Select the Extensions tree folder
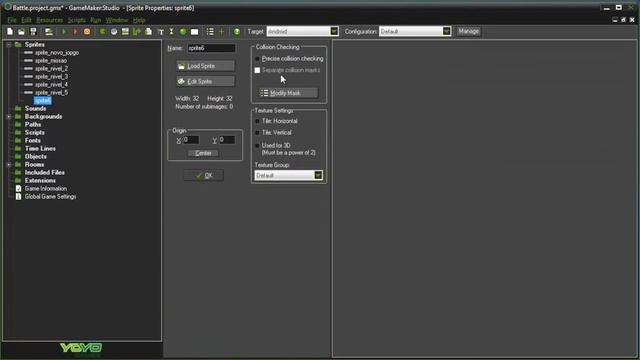 click(x=40, y=180)
